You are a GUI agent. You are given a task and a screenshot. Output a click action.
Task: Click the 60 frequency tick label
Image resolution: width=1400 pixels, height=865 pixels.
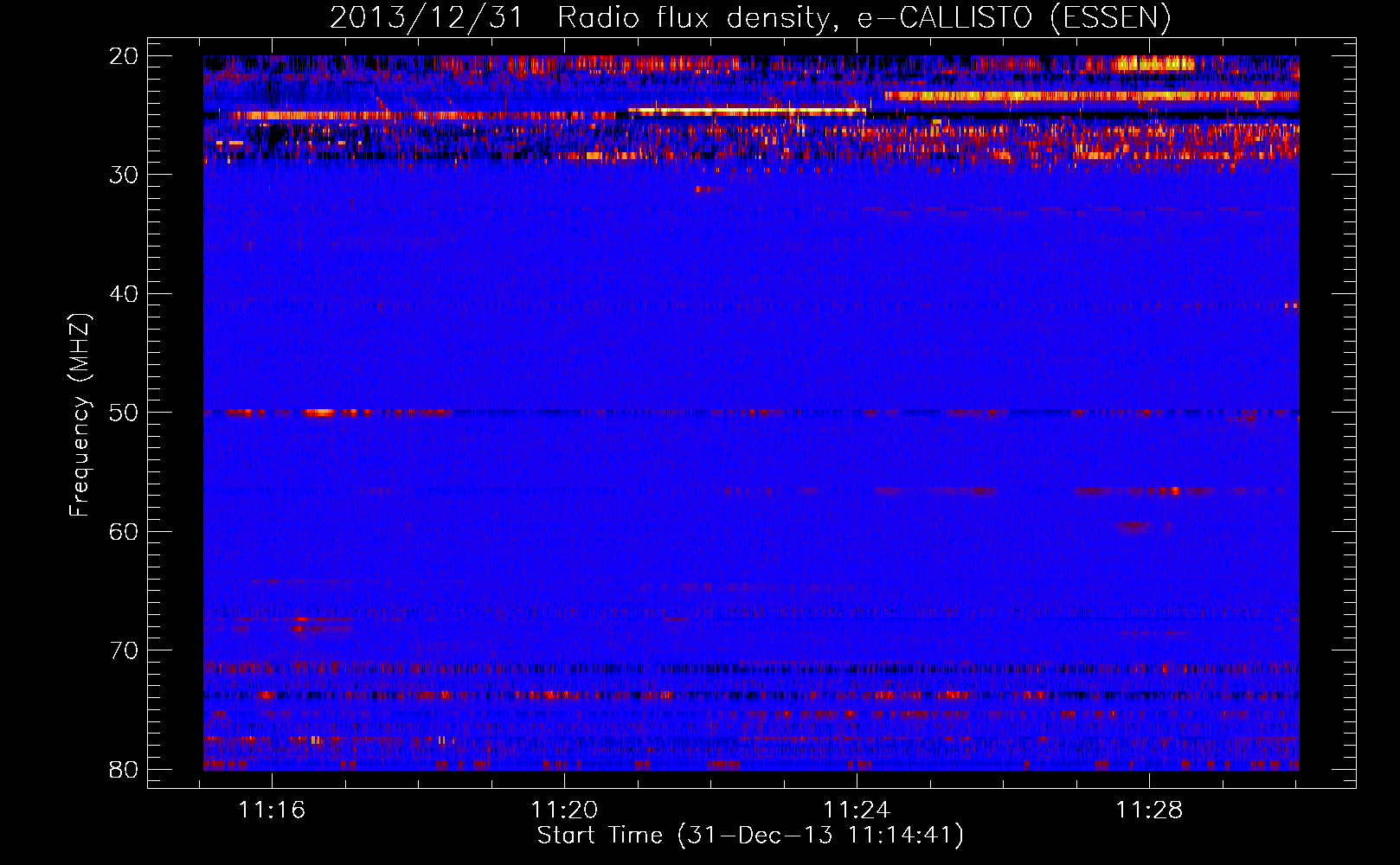pyautogui.click(x=124, y=532)
